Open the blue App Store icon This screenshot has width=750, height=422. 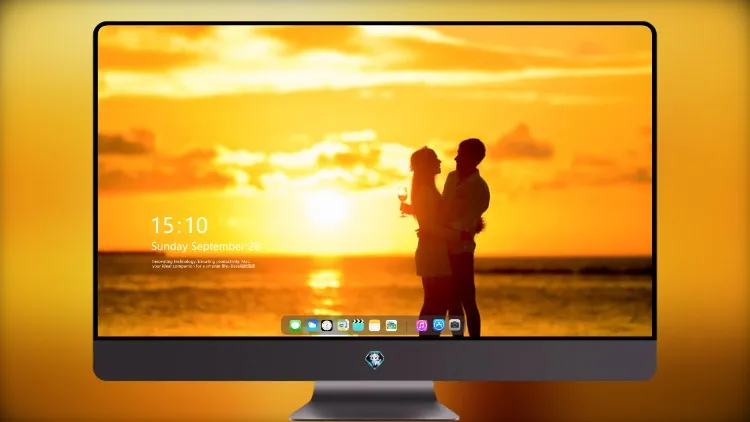pos(439,325)
